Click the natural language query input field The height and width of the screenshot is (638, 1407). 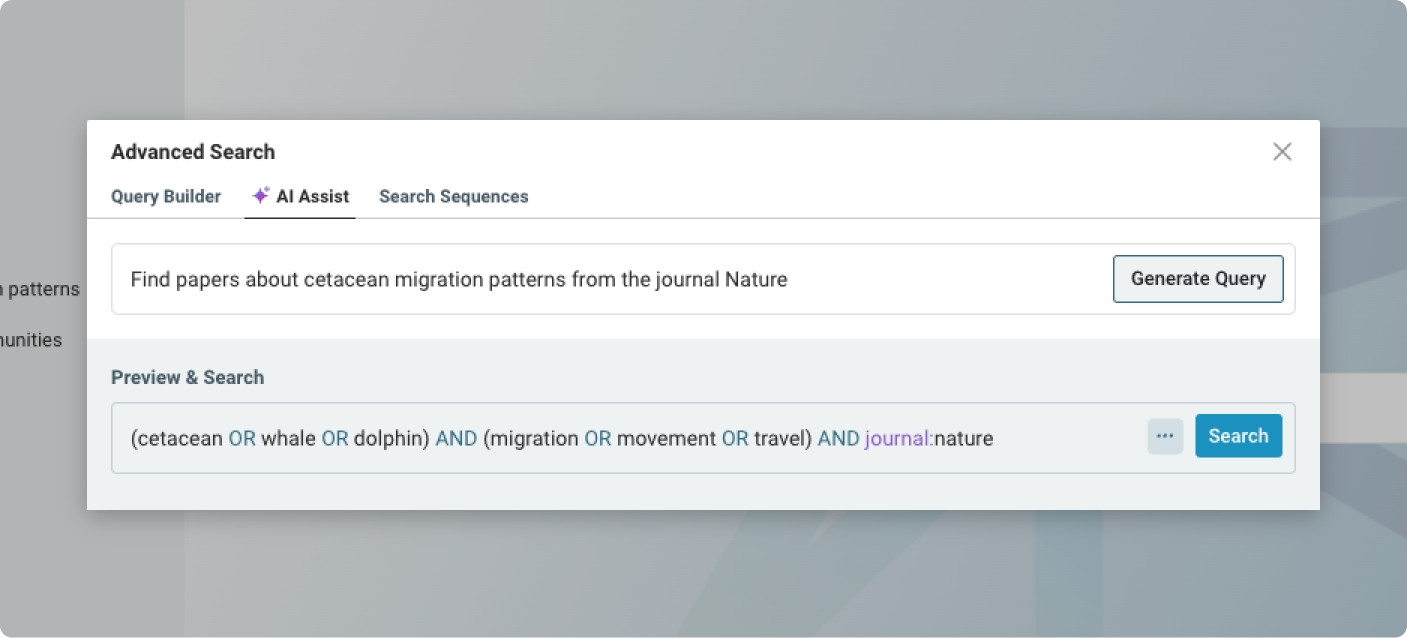point(500,279)
